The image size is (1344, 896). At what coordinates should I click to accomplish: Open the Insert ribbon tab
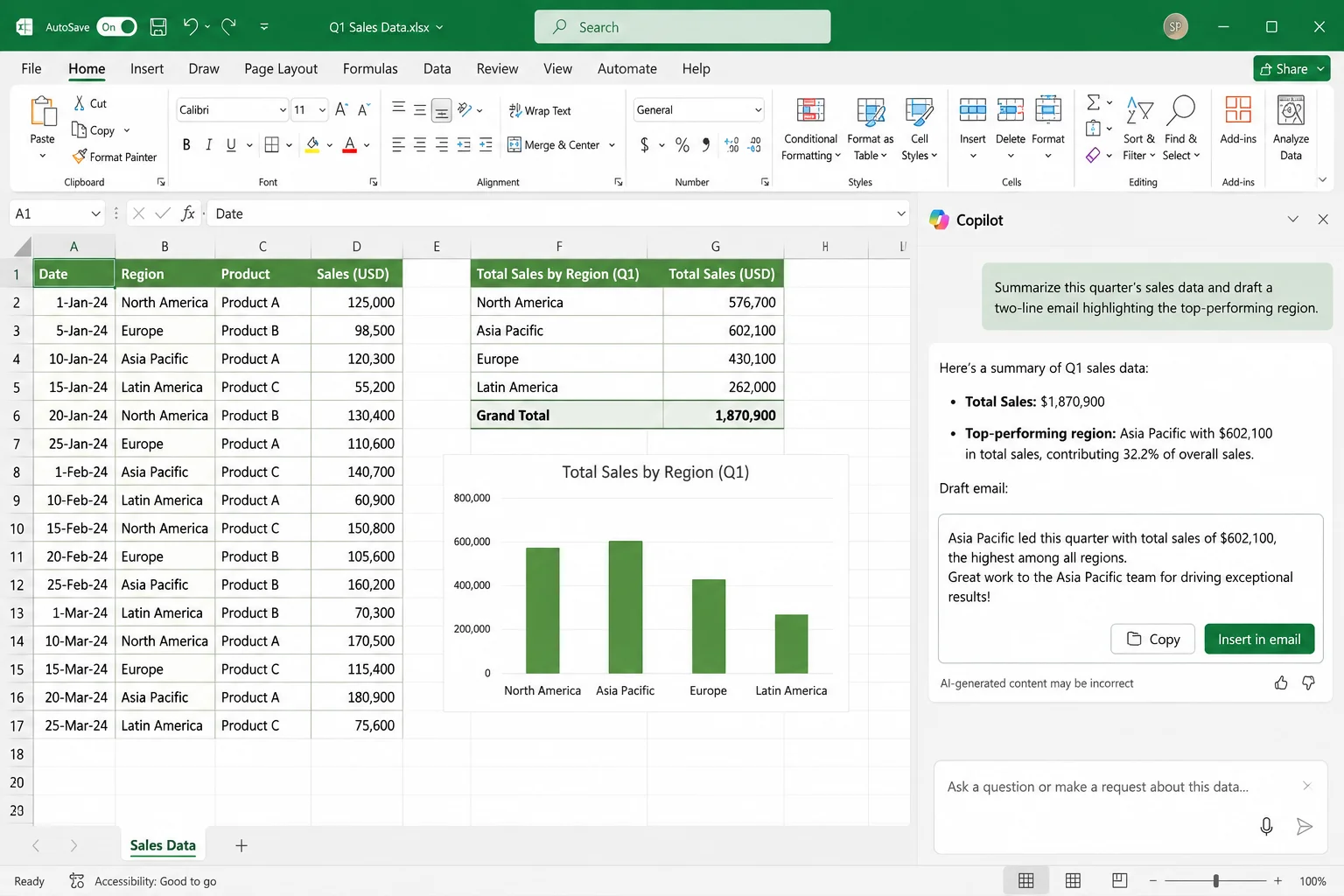tap(146, 68)
